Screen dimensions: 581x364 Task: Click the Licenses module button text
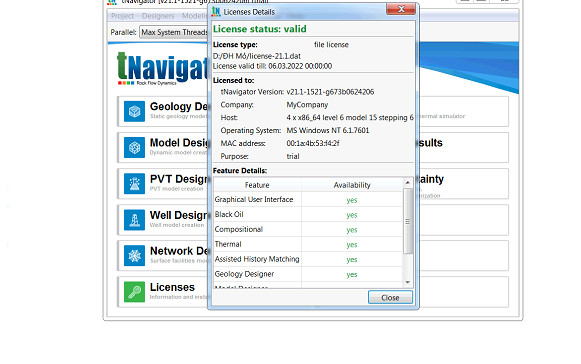coord(172,287)
